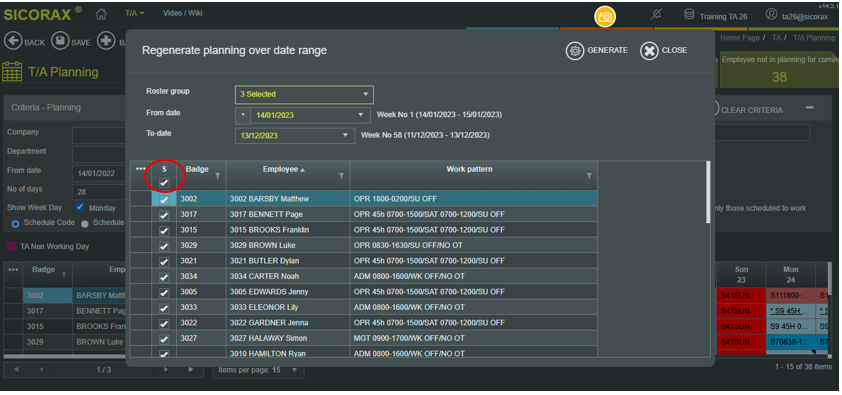This screenshot has width=842, height=395.
Task: Collapse criteria panel with minus icon
Action: 809,108
